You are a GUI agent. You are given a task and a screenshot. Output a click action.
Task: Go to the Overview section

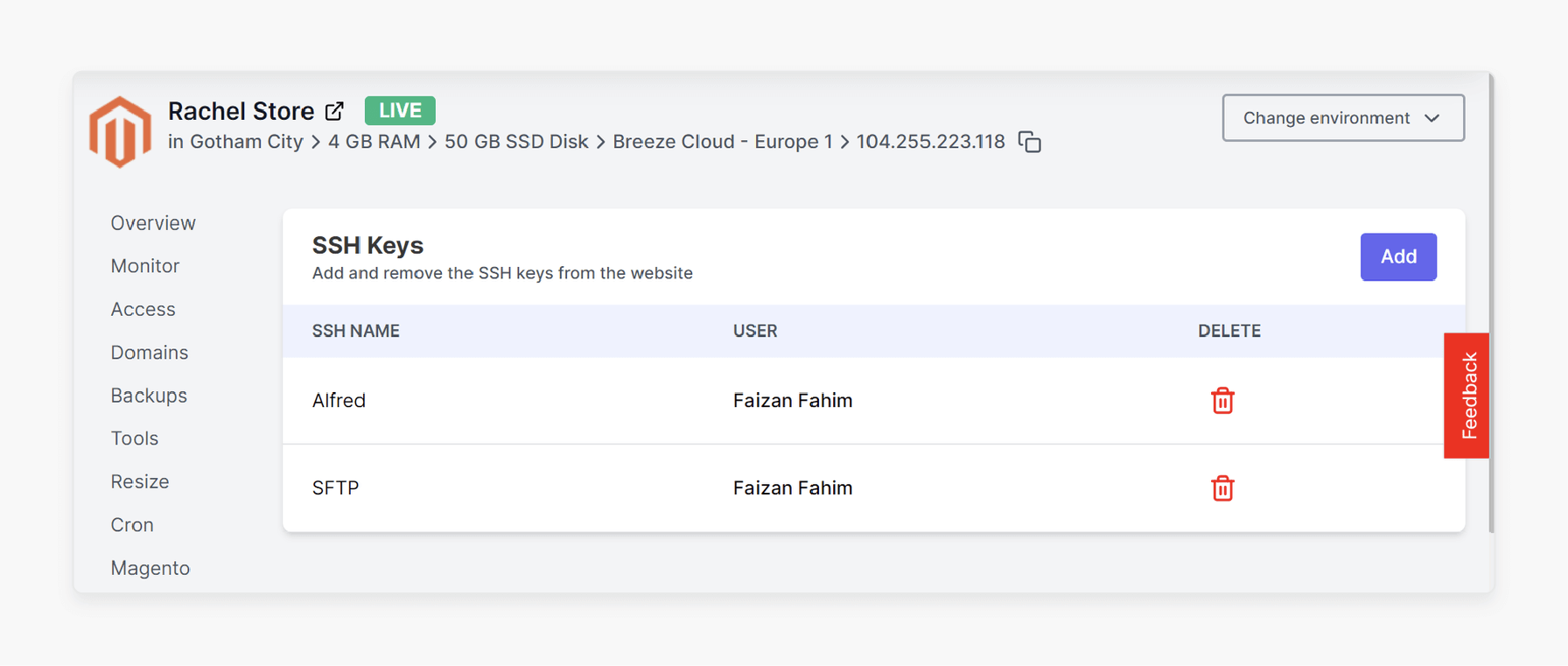click(153, 223)
